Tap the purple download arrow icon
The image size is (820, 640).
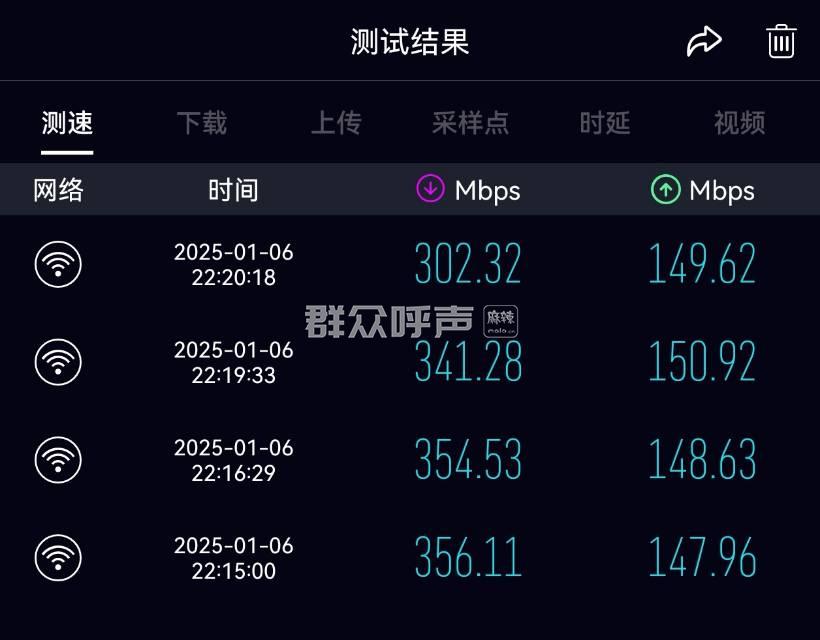coord(430,188)
